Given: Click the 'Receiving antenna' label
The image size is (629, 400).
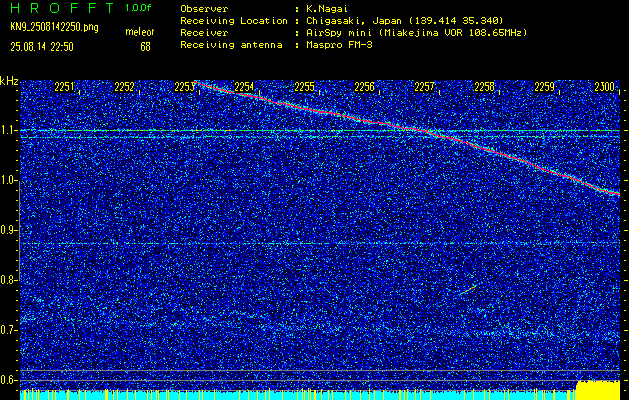Looking at the screenshot, I should coord(231,45).
